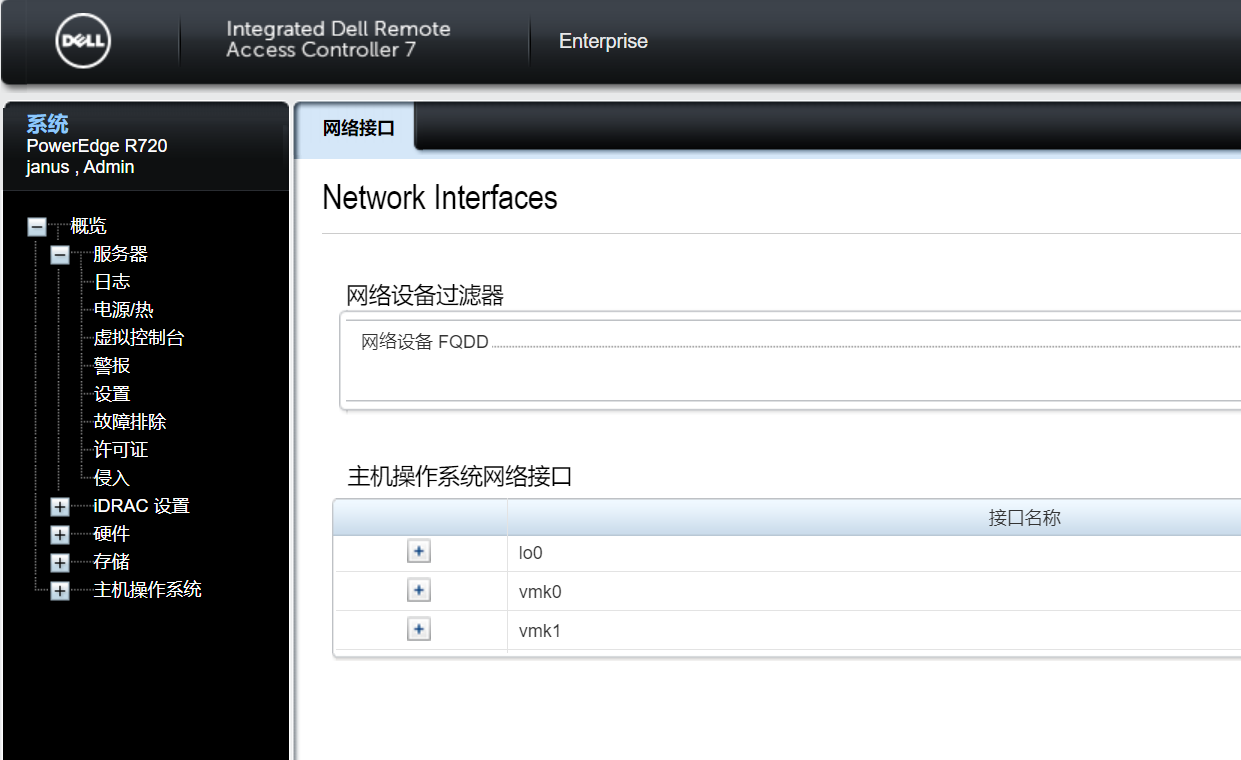This screenshot has height=760, width=1241.
Task: Select the 服务器 node in the tree
Action: point(120,253)
